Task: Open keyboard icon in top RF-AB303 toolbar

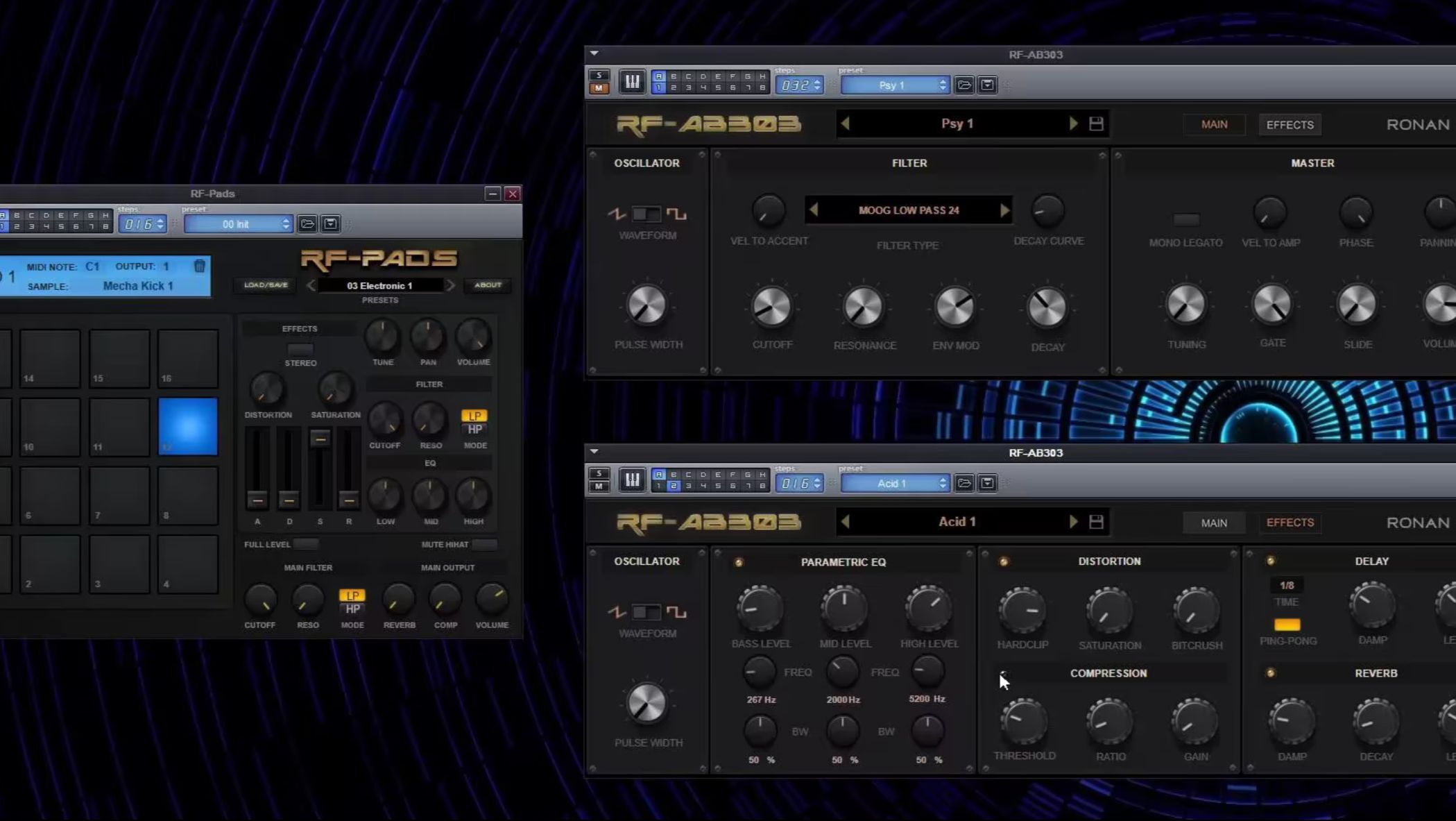Action: (x=632, y=82)
